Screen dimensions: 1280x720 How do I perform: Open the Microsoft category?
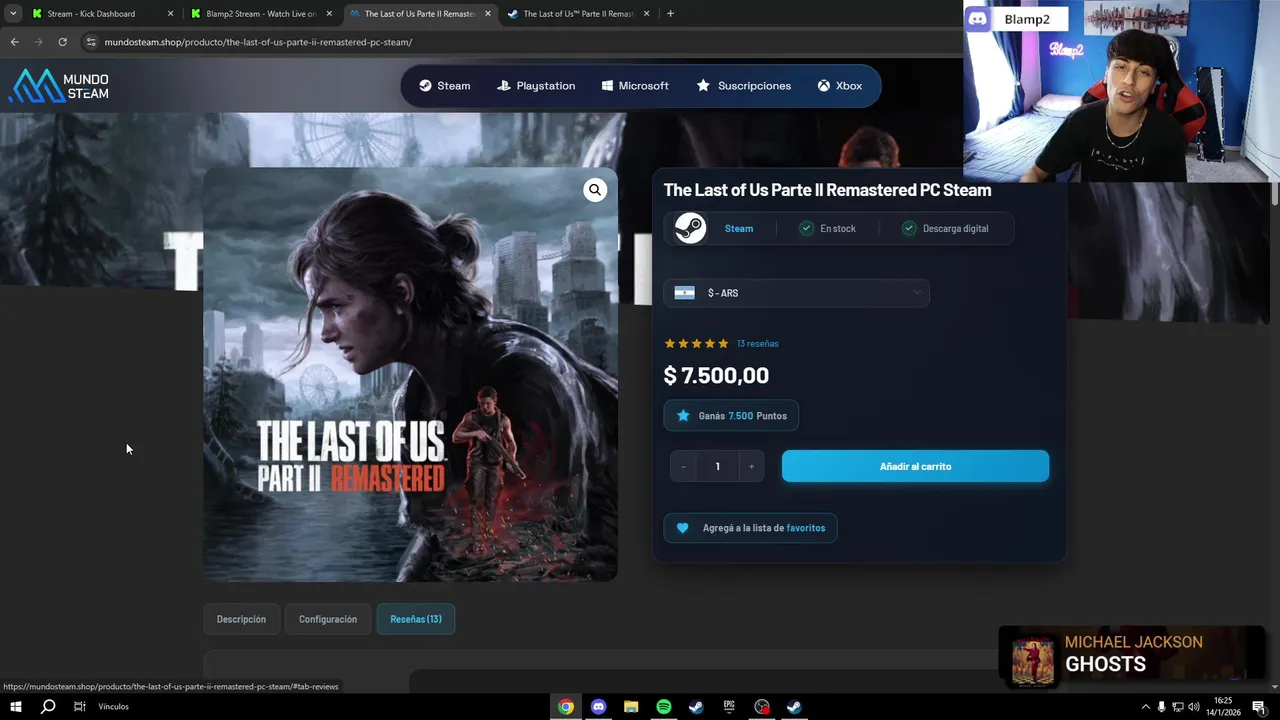635,86
